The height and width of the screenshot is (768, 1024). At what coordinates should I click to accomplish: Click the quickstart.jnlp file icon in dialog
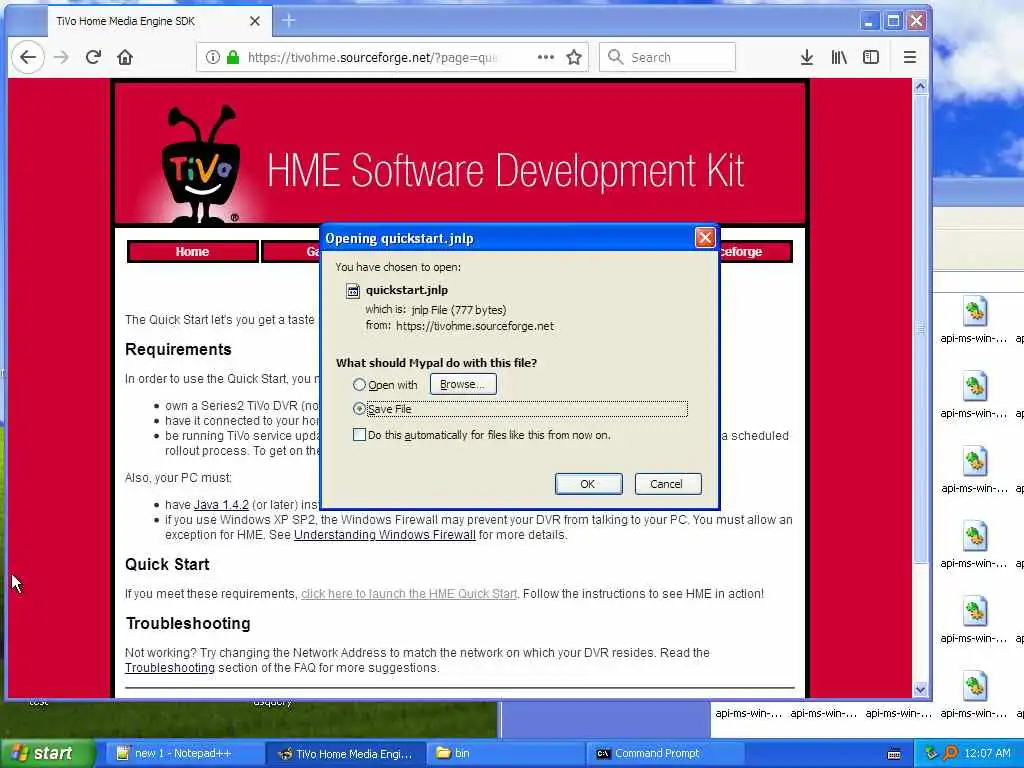(x=353, y=291)
